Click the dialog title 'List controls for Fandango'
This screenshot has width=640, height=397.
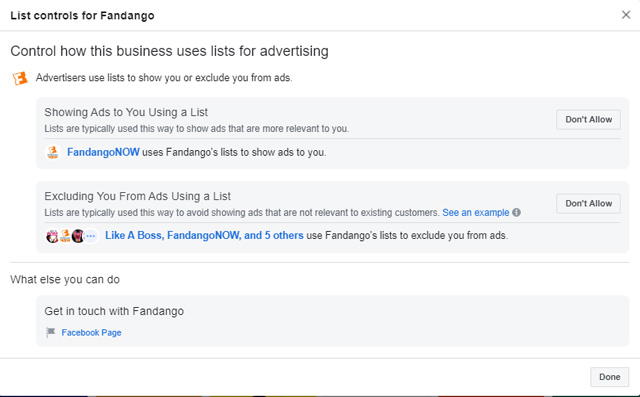(82, 16)
